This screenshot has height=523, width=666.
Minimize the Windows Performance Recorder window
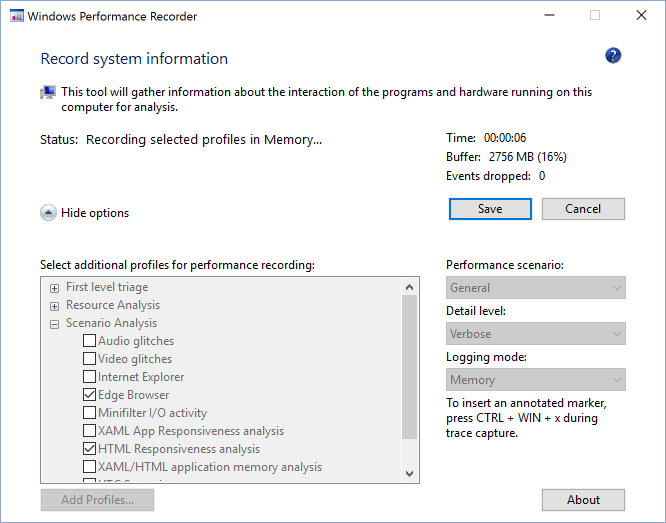[550, 16]
